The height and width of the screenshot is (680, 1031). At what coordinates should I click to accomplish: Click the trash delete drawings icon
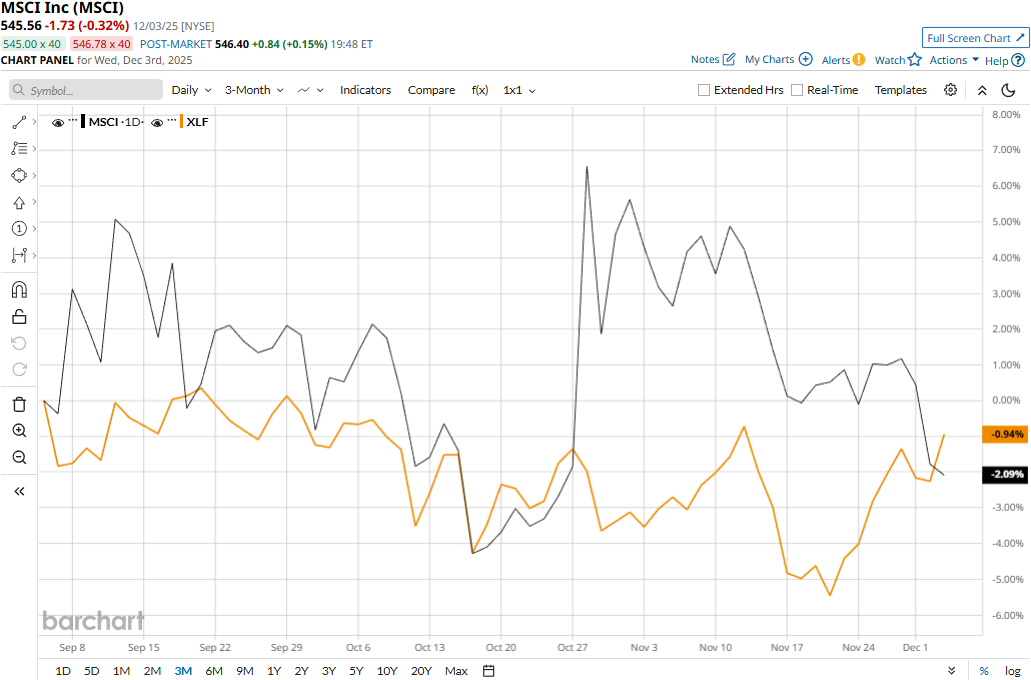coord(19,404)
